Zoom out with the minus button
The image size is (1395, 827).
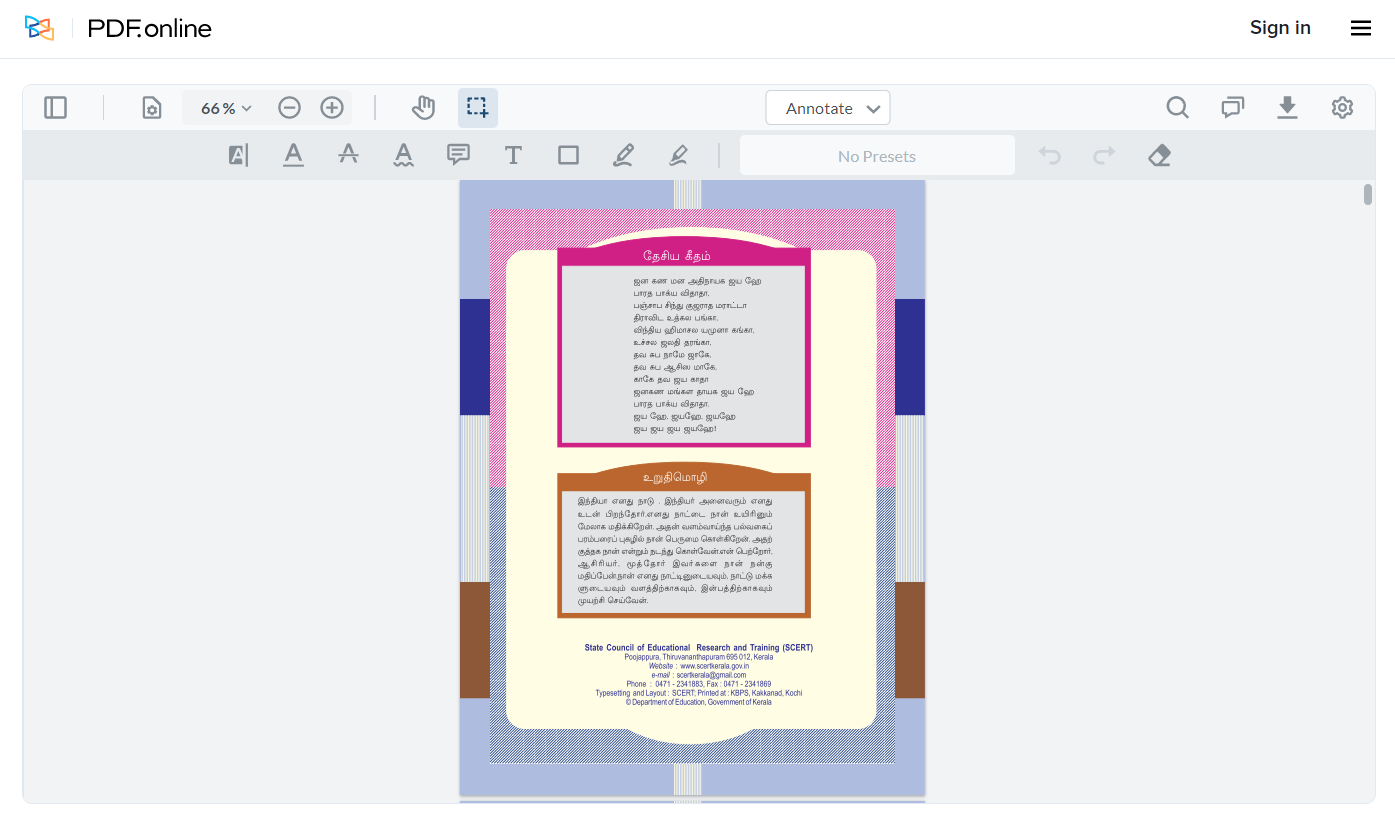coord(289,108)
